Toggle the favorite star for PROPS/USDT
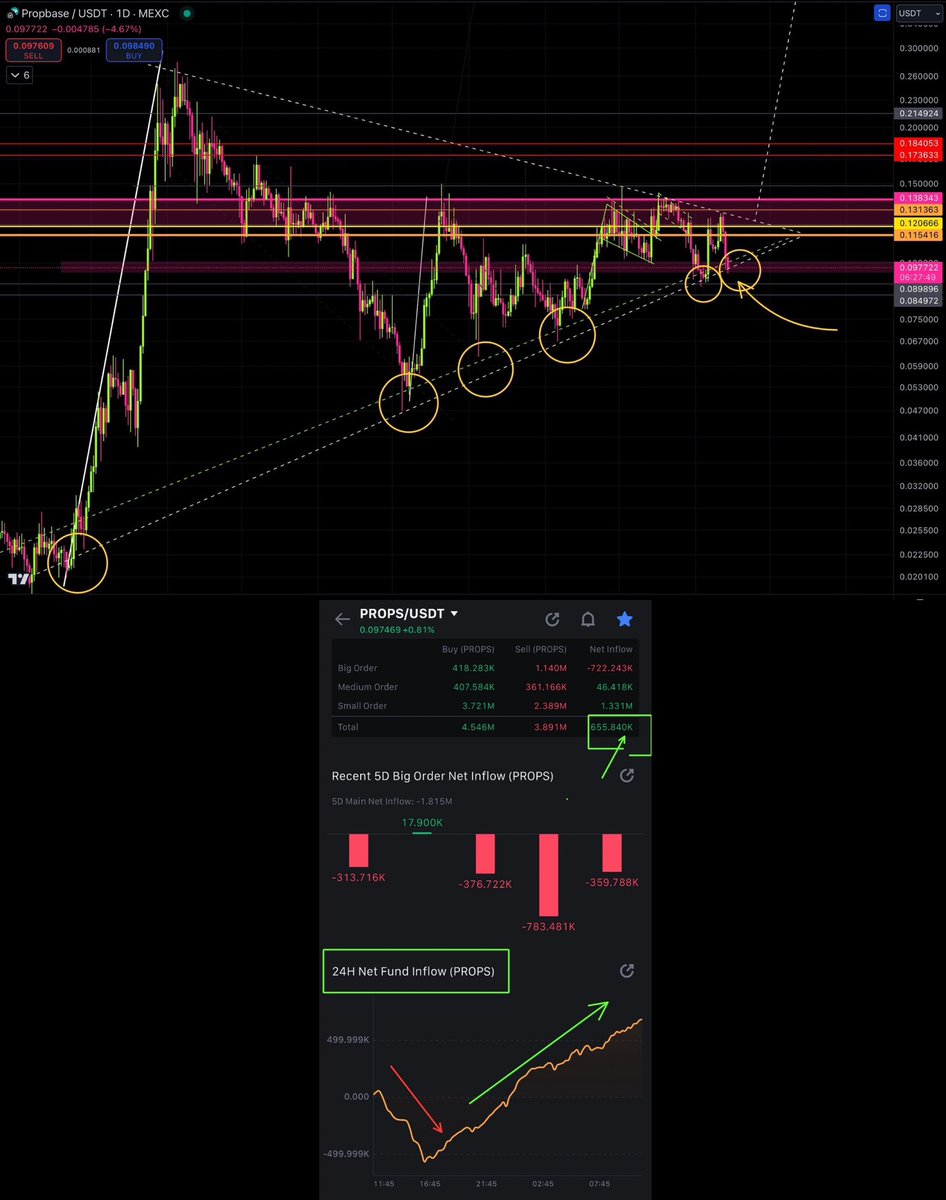946x1200 pixels. [x=625, y=619]
